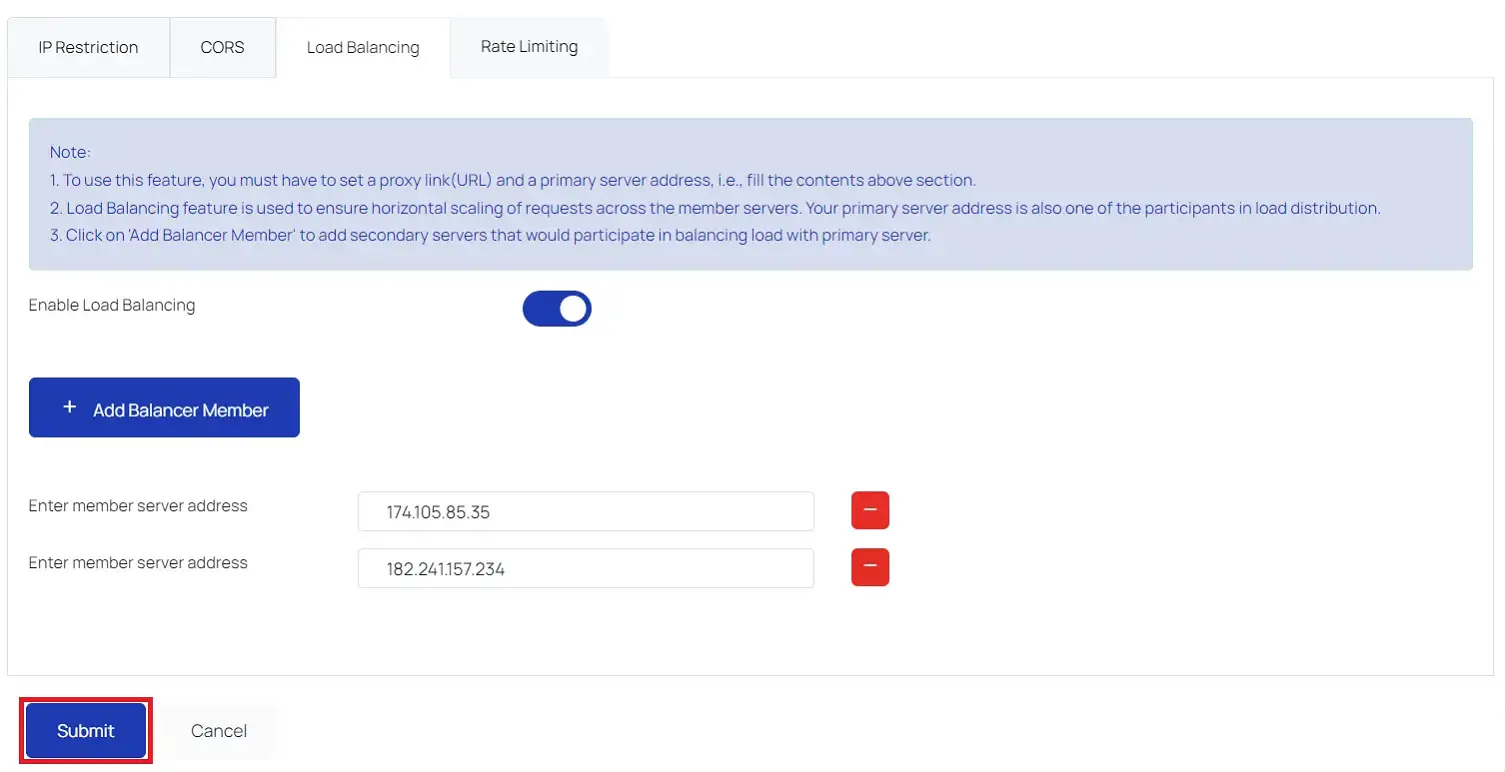Click the Submit button highlighted in red
The height and width of the screenshot is (772, 1506).
click(x=85, y=730)
